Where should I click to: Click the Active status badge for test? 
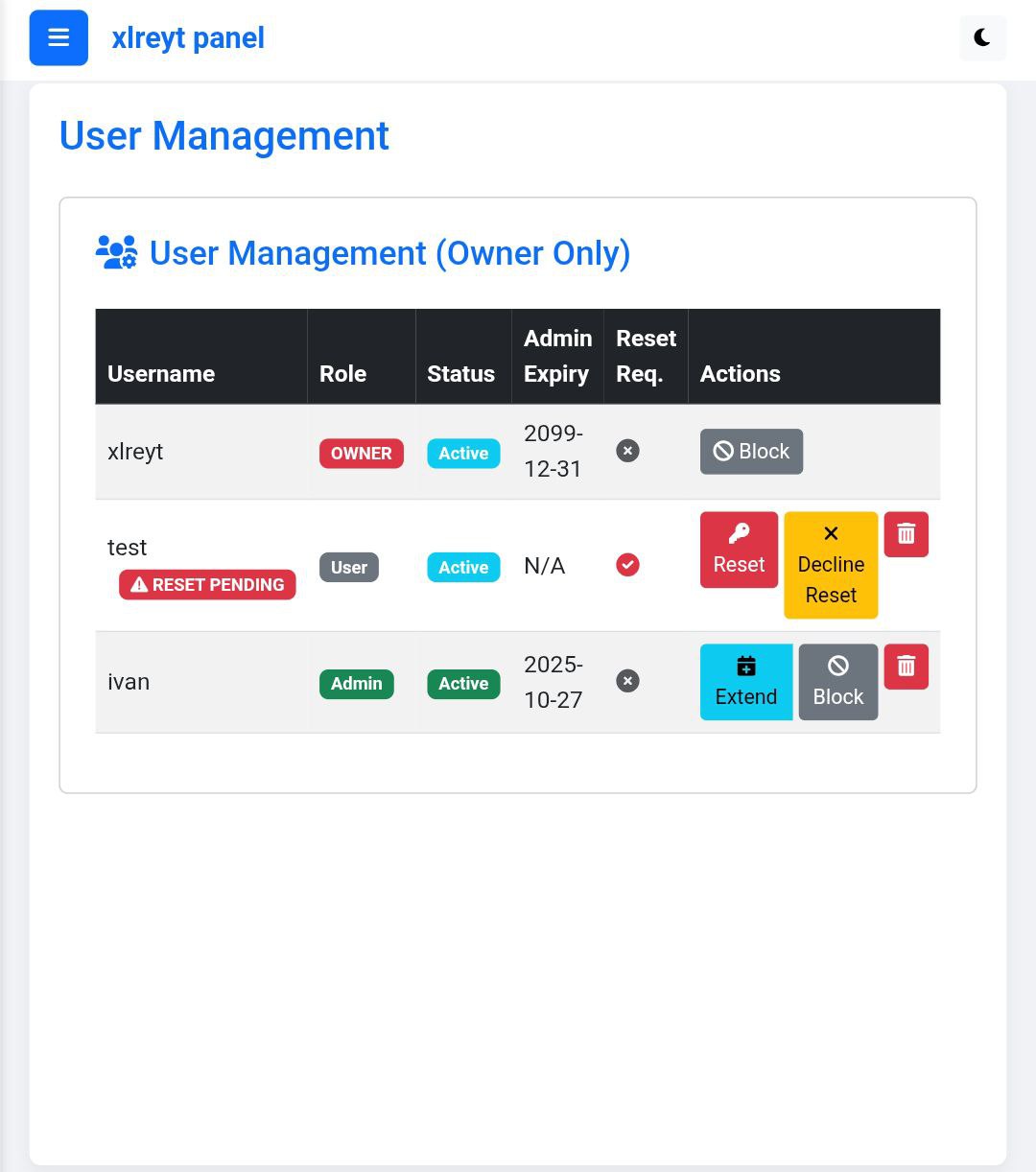coord(463,568)
